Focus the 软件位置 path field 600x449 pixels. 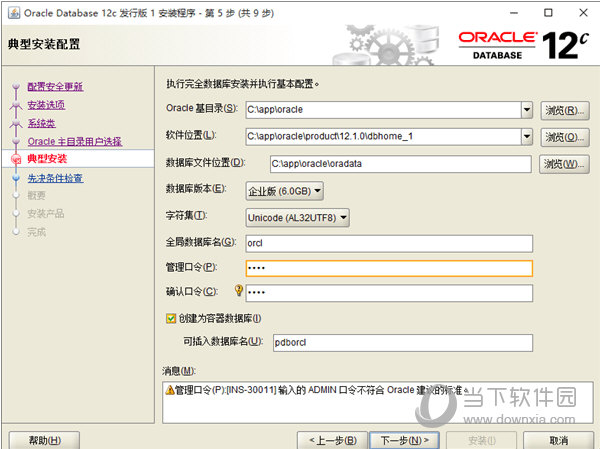383,136
